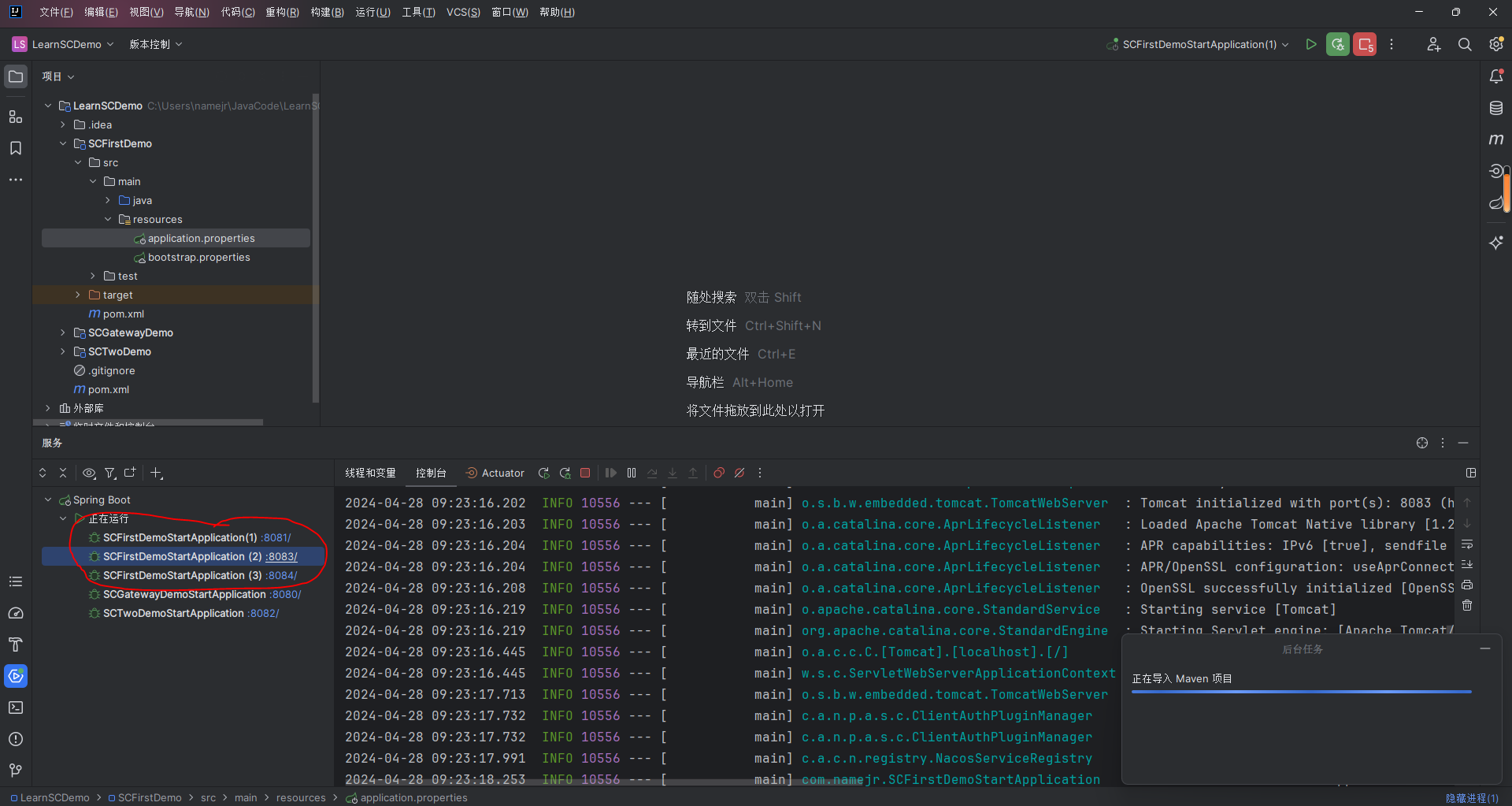Stop running processes with the red stop button
1512x806 pixels.
[1365, 44]
